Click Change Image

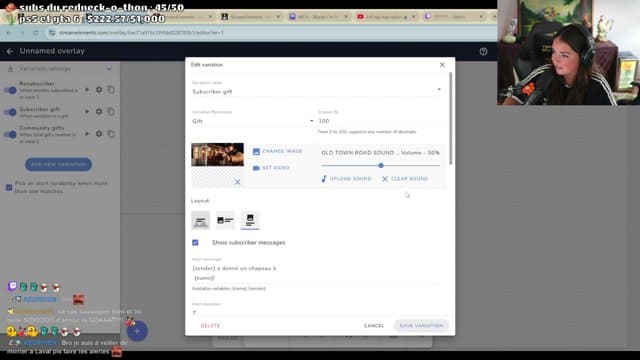278,151
